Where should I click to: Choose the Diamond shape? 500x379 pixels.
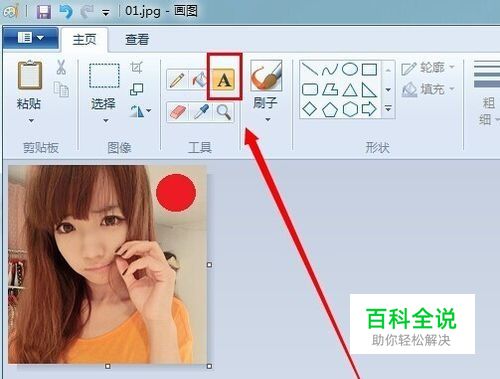pos(310,109)
